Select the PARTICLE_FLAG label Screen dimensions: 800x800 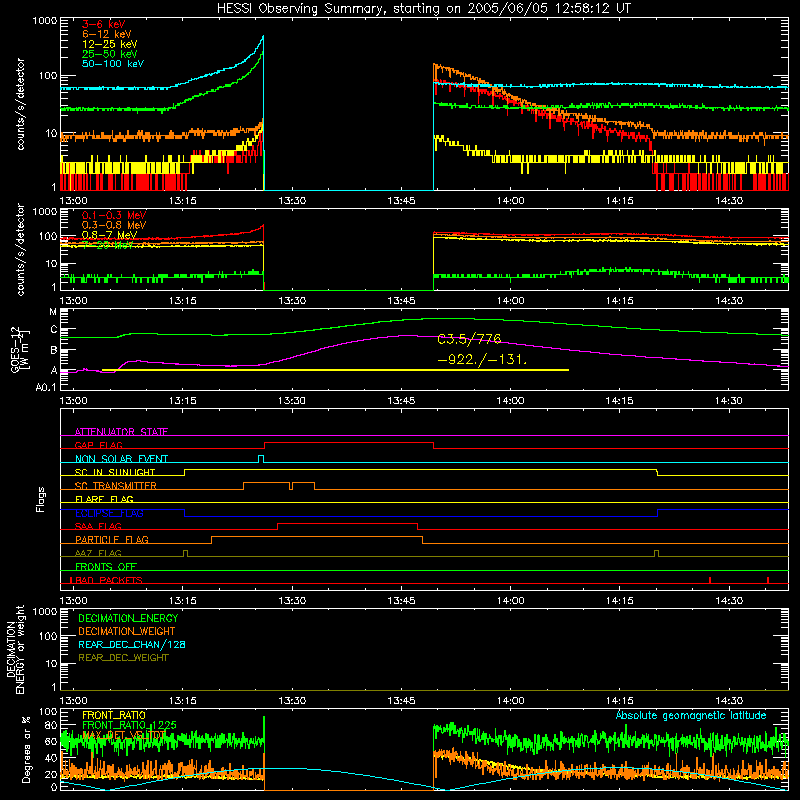(x=112, y=540)
